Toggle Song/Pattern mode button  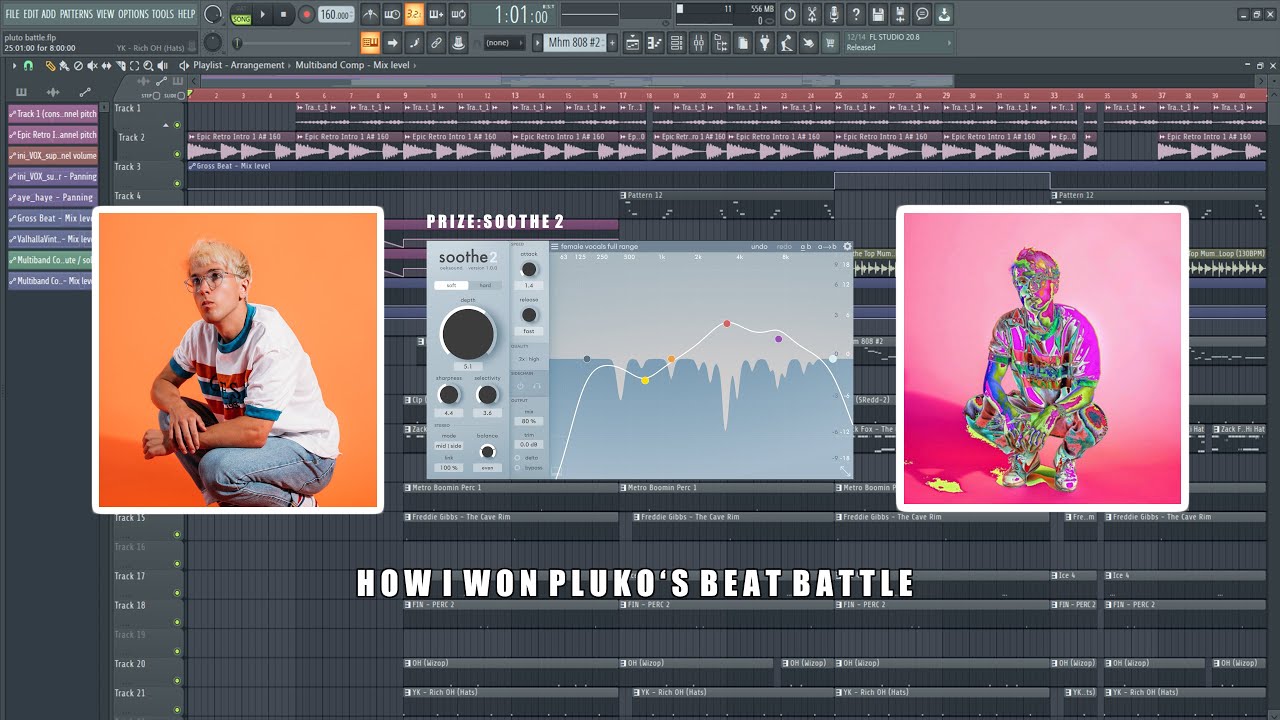(x=241, y=15)
